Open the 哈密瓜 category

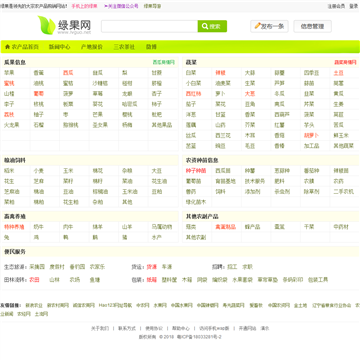click(x=130, y=104)
